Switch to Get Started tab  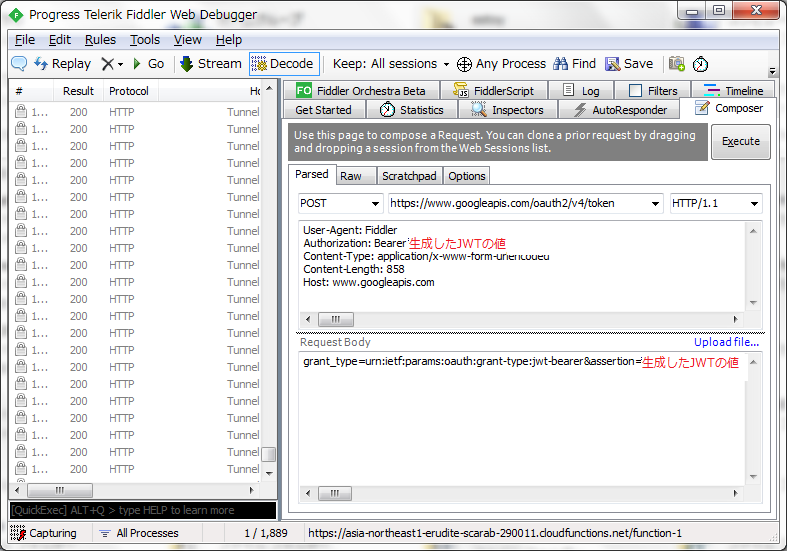point(323,110)
